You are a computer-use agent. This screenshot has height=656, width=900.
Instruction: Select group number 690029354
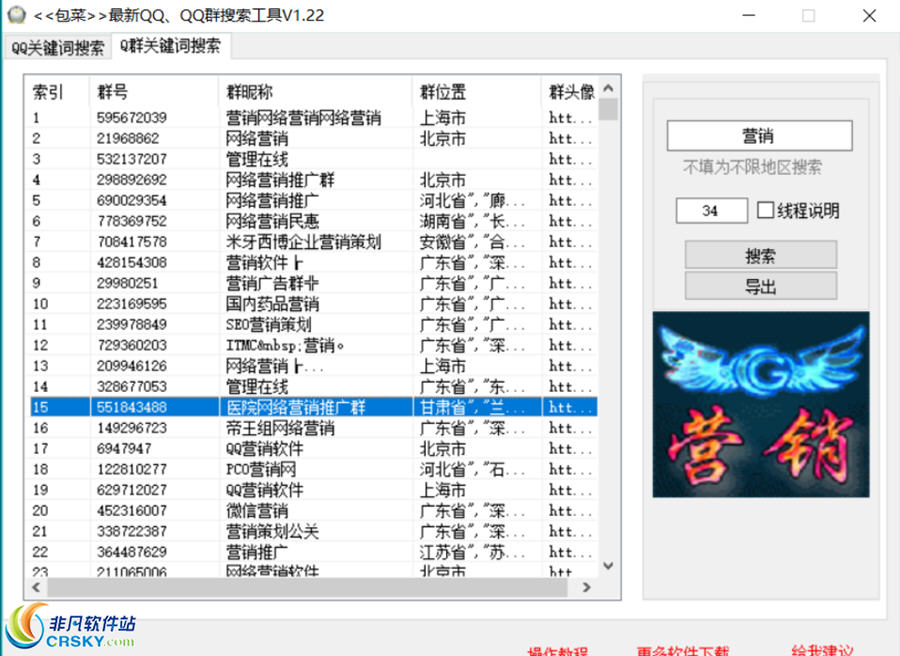click(313, 200)
